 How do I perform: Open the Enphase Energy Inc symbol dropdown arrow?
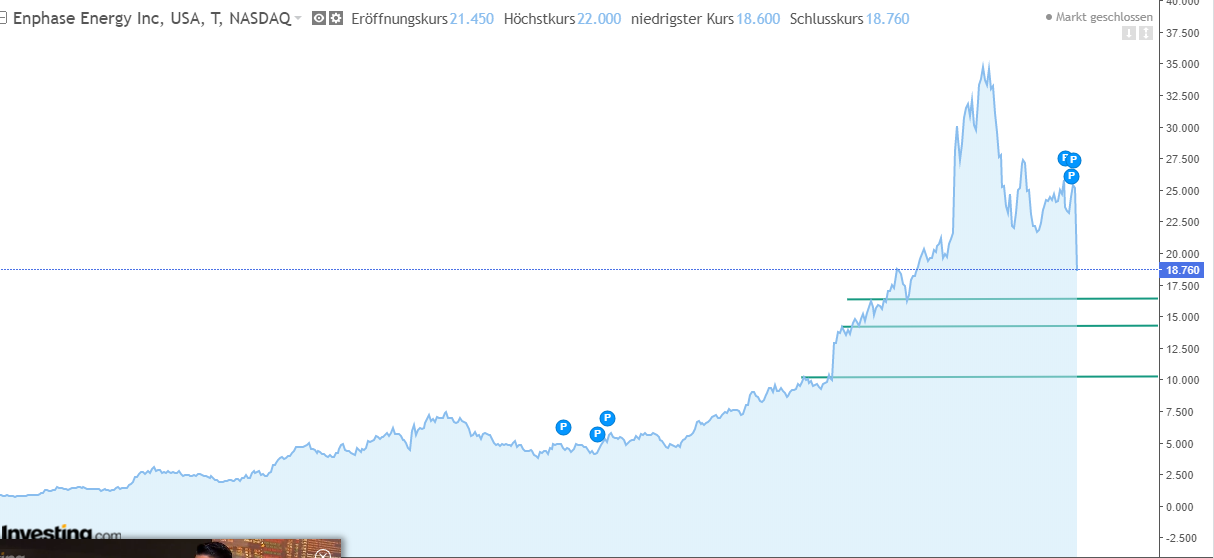(298, 19)
